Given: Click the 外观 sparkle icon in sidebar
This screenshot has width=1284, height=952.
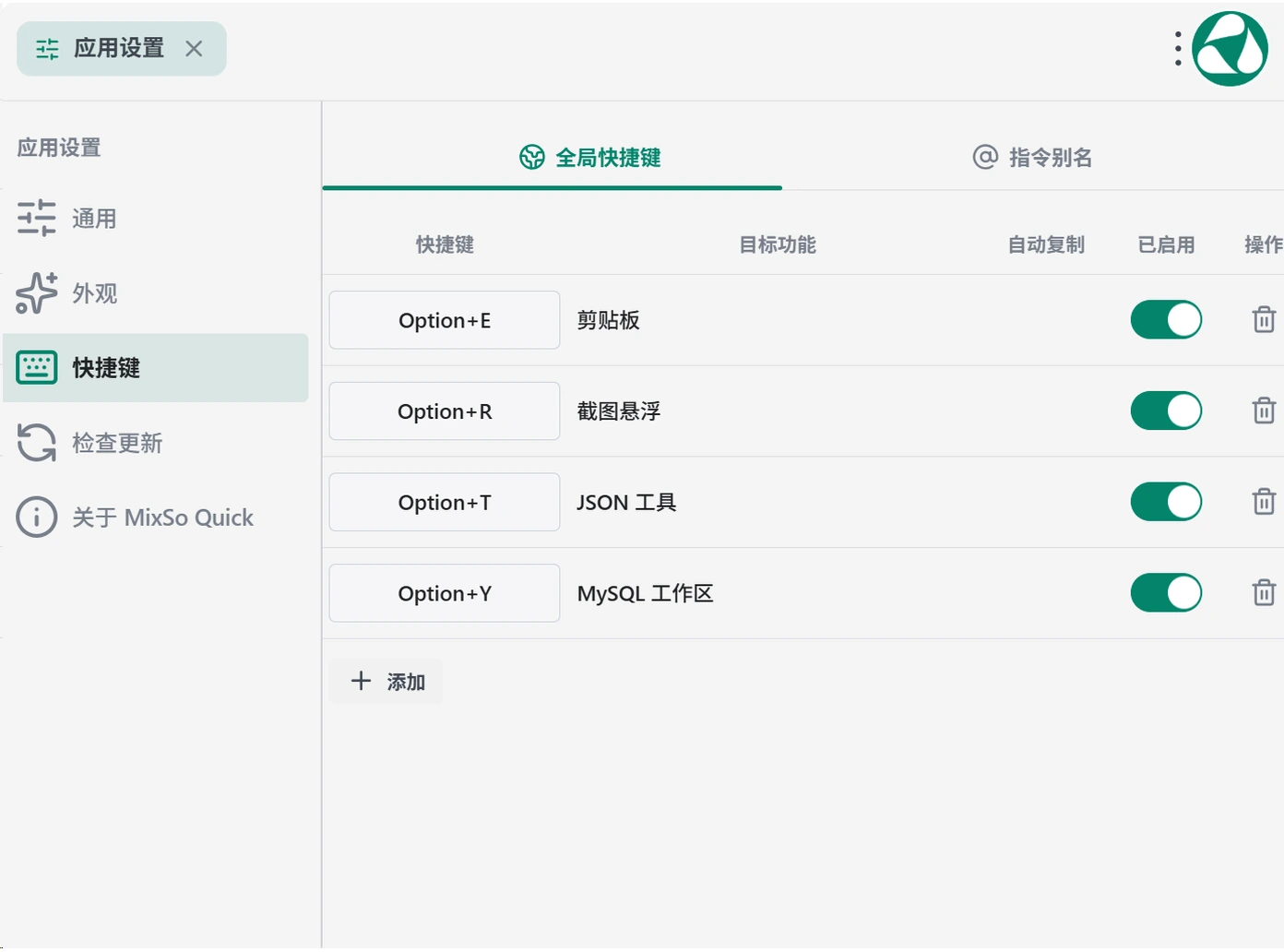Looking at the screenshot, I should click(x=37, y=293).
